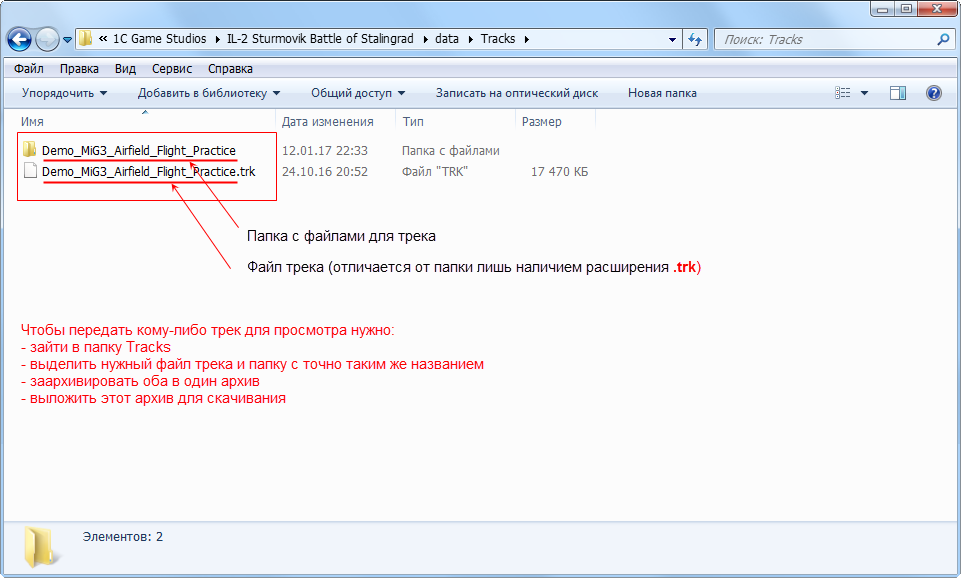Open the view options dropdown arrow
This screenshot has width=961, height=578.
click(x=864, y=93)
